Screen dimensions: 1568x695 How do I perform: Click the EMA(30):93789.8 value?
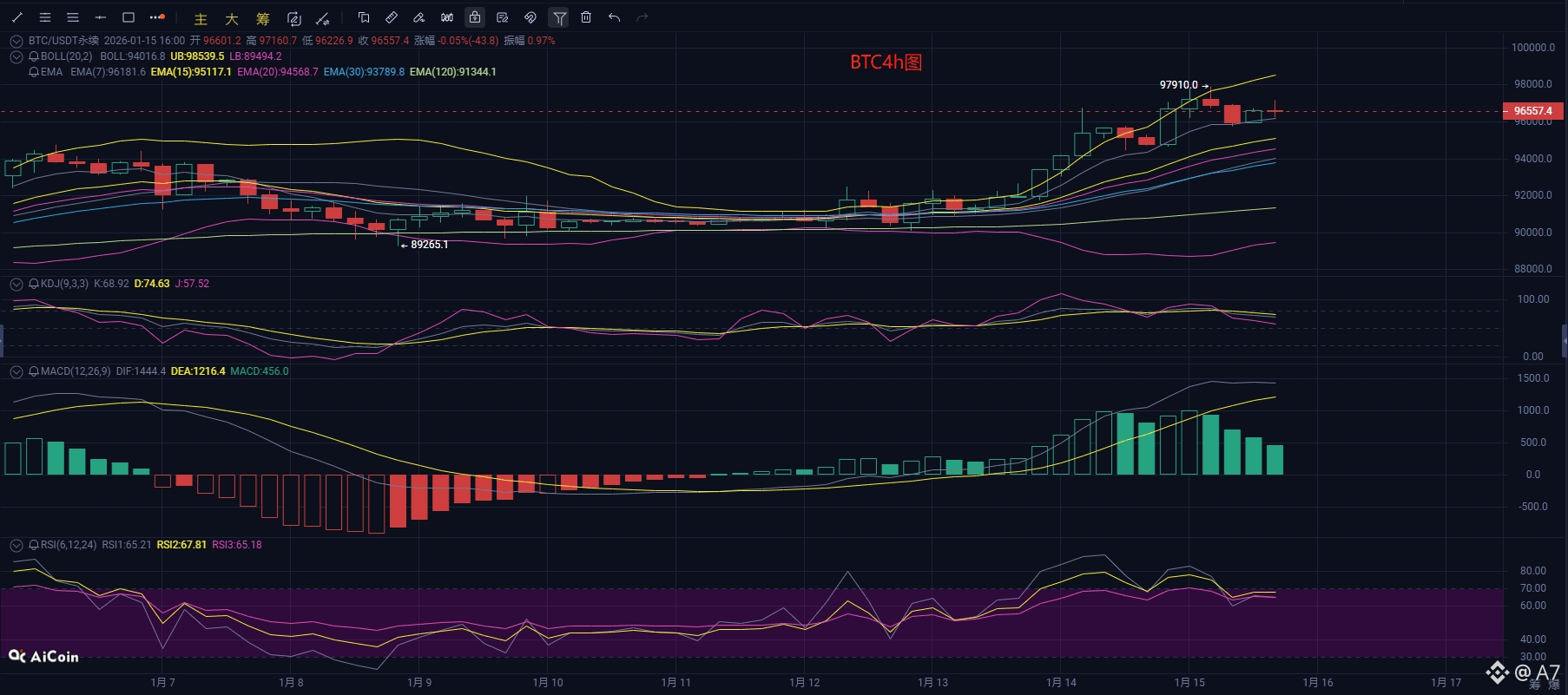(x=364, y=72)
